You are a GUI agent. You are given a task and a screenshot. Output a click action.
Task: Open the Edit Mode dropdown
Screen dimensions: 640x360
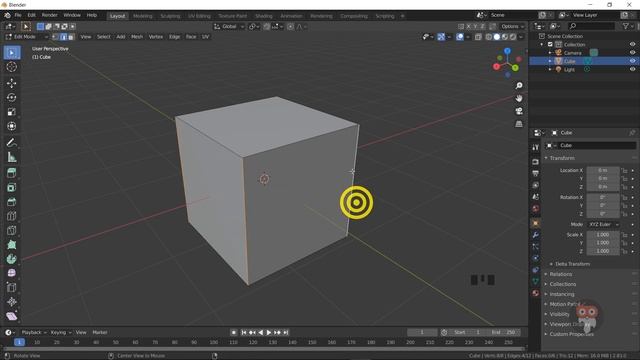click(x=27, y=37)
